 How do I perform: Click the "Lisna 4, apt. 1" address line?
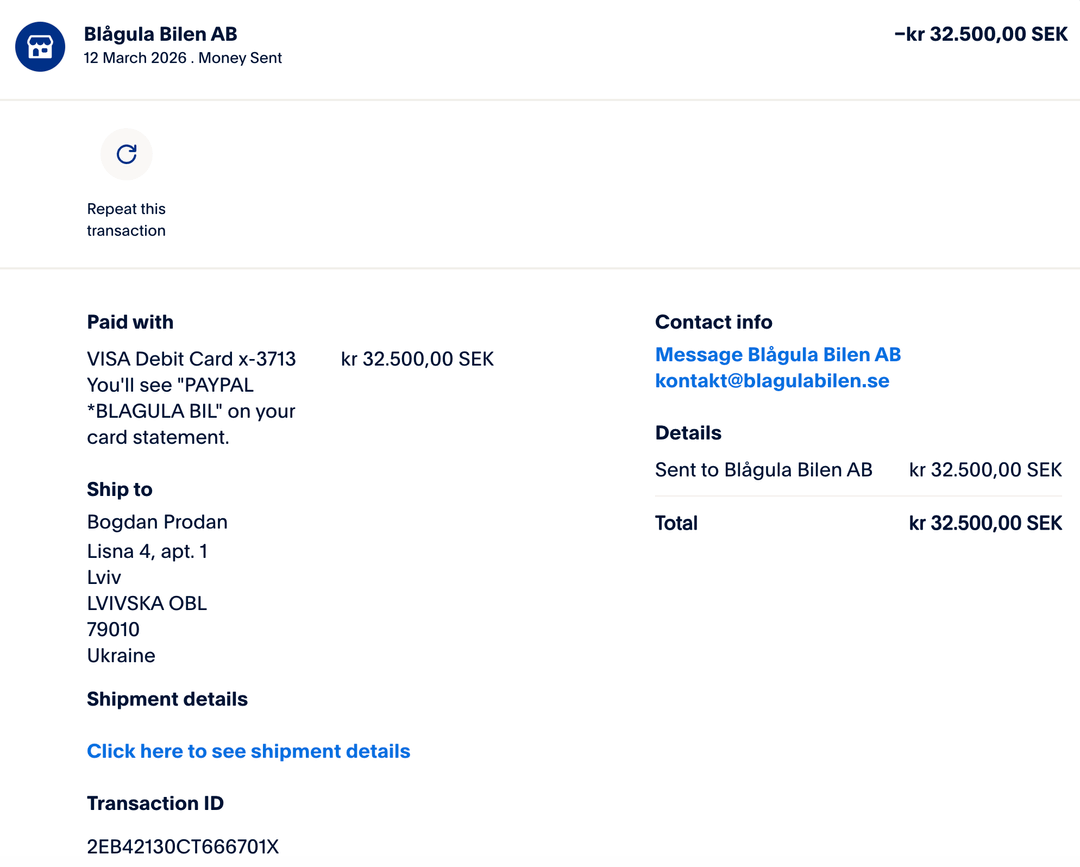pyautogui.click(x=147, y=551)
